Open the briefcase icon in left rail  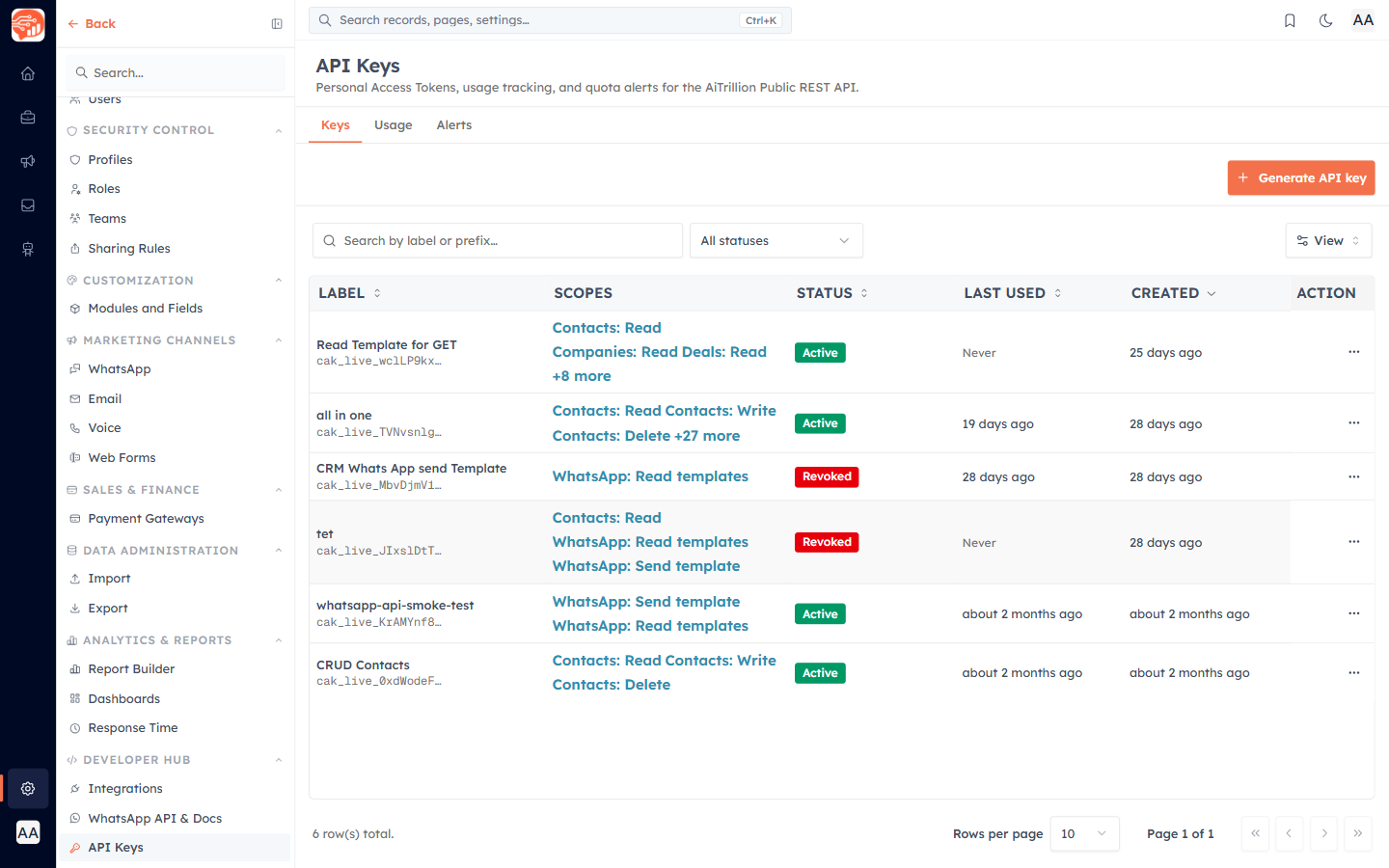[x=28, y=118]
